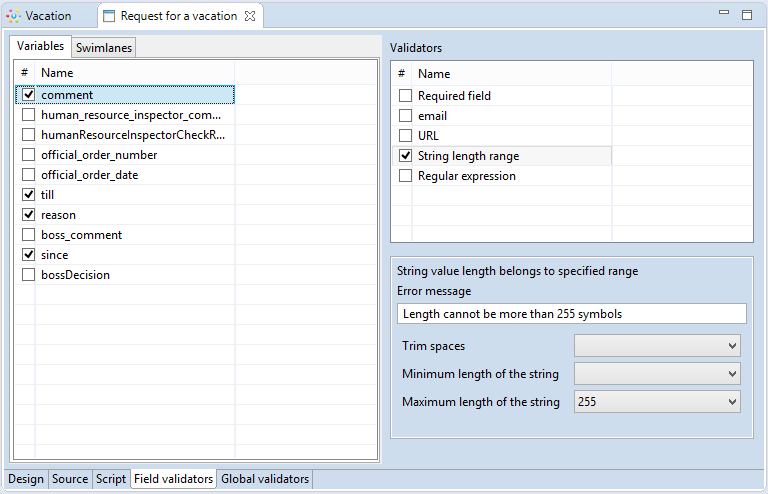768x494 pixels.
Task: Open the Global validators tab
Action: [x=265, y=479]
